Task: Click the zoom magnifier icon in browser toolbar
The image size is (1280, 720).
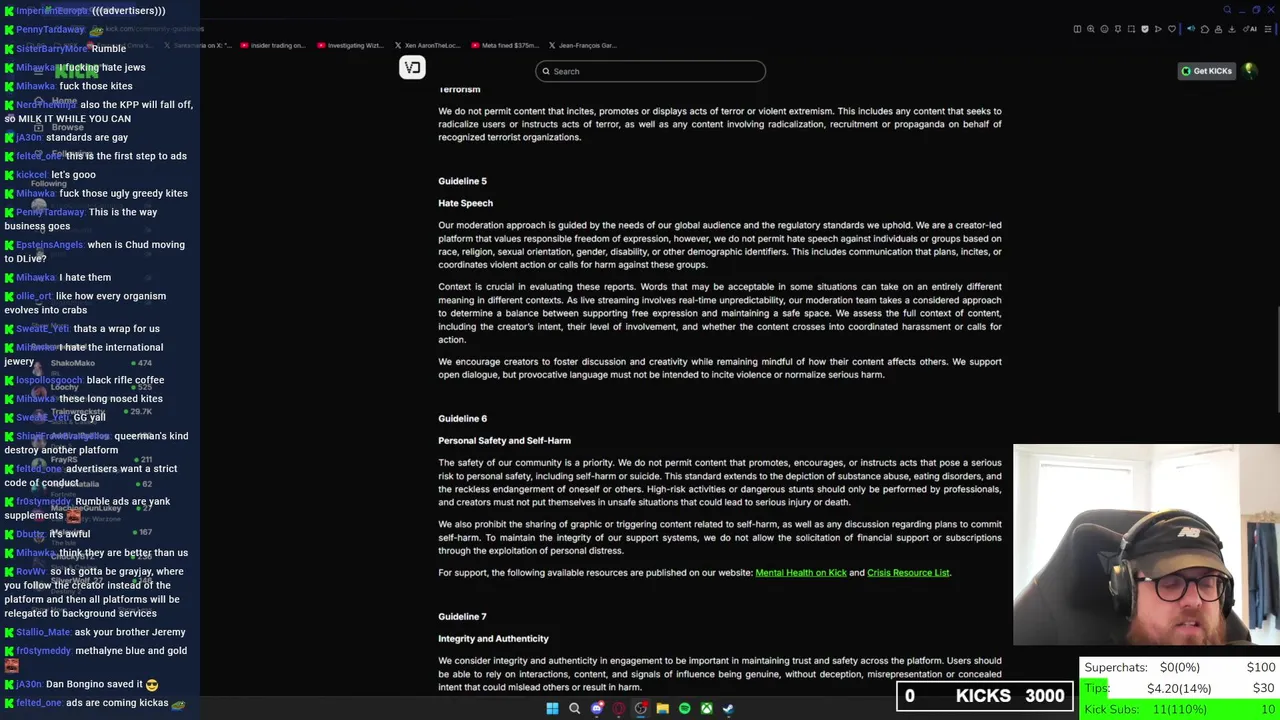Action: point(1091,29)
